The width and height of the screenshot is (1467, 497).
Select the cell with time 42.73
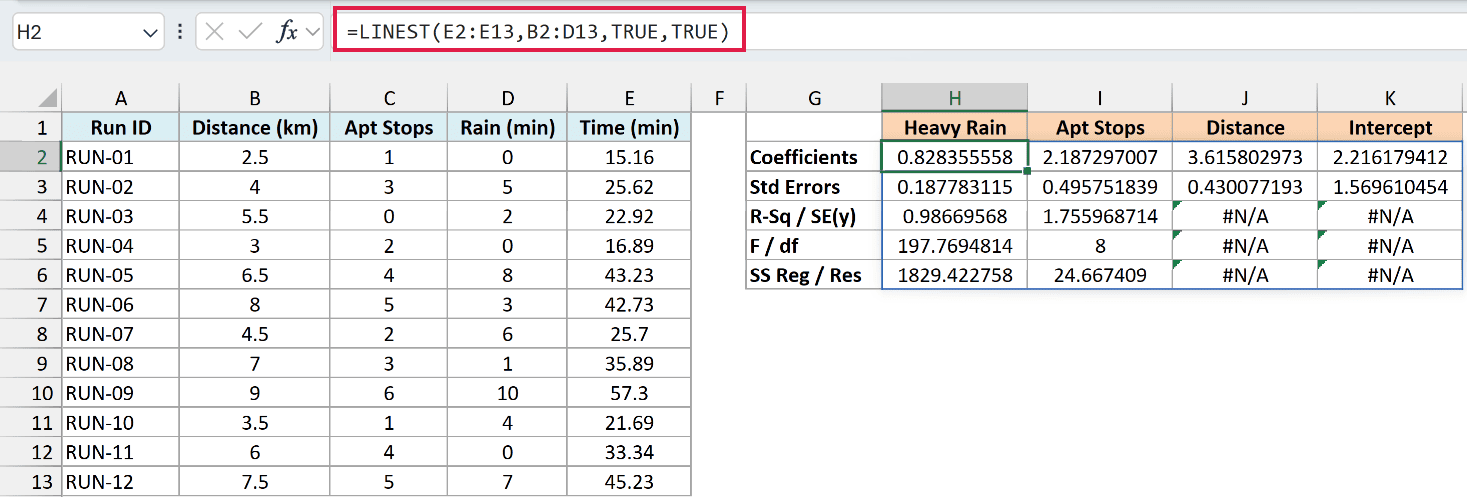[x=629, y=304]
